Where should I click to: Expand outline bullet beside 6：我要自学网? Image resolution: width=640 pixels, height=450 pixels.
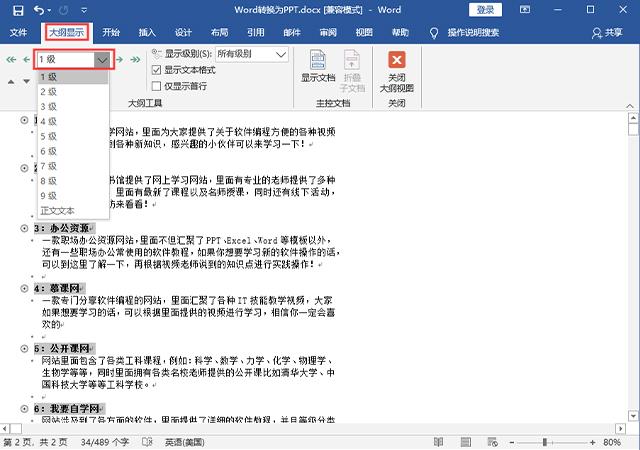click(x=24, y=408)
